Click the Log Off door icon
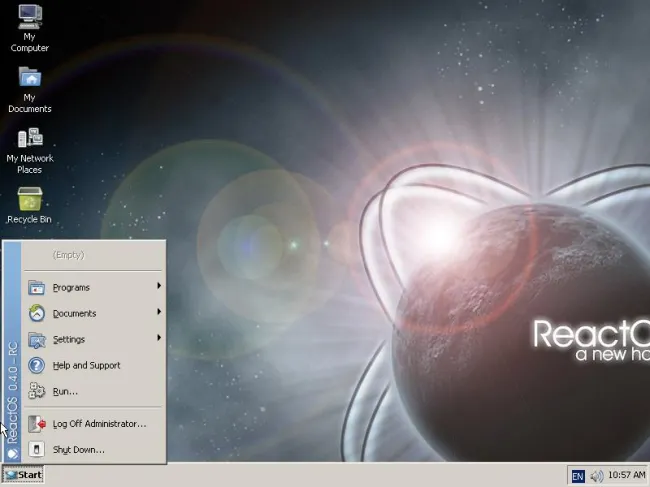The height and width of the screenshot is (487, 650). click(36, 424)
